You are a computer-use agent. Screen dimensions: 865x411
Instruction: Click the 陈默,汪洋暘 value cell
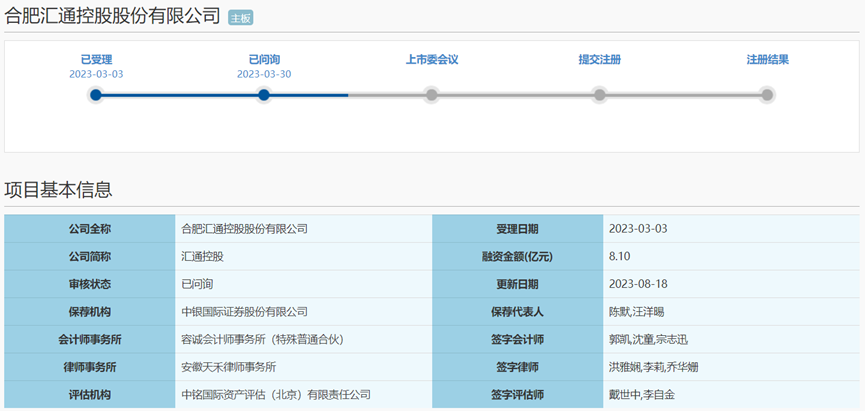[732, 312]
